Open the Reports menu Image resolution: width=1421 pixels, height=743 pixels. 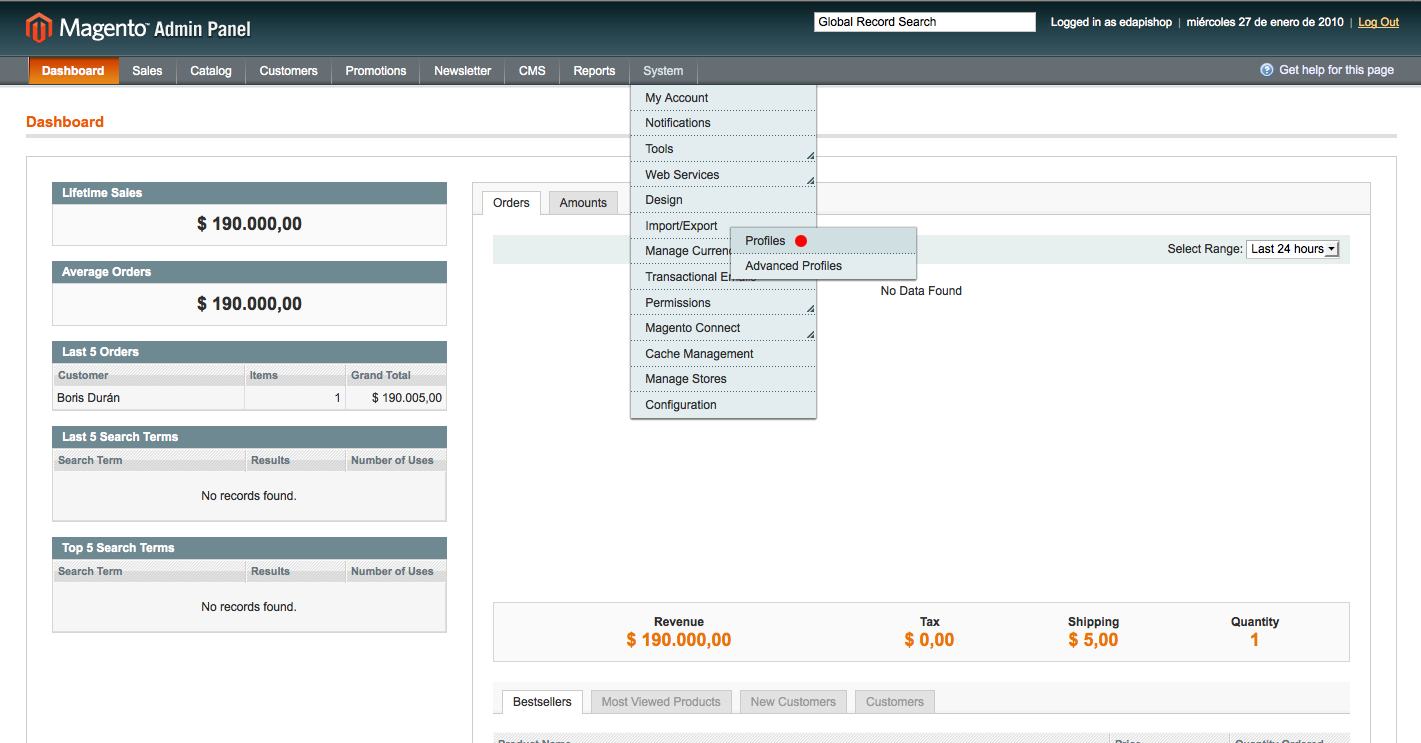594,71
